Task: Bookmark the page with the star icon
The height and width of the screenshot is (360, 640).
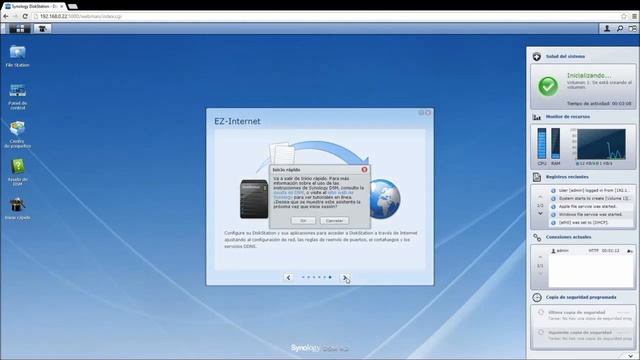Action: pos(624,16)
